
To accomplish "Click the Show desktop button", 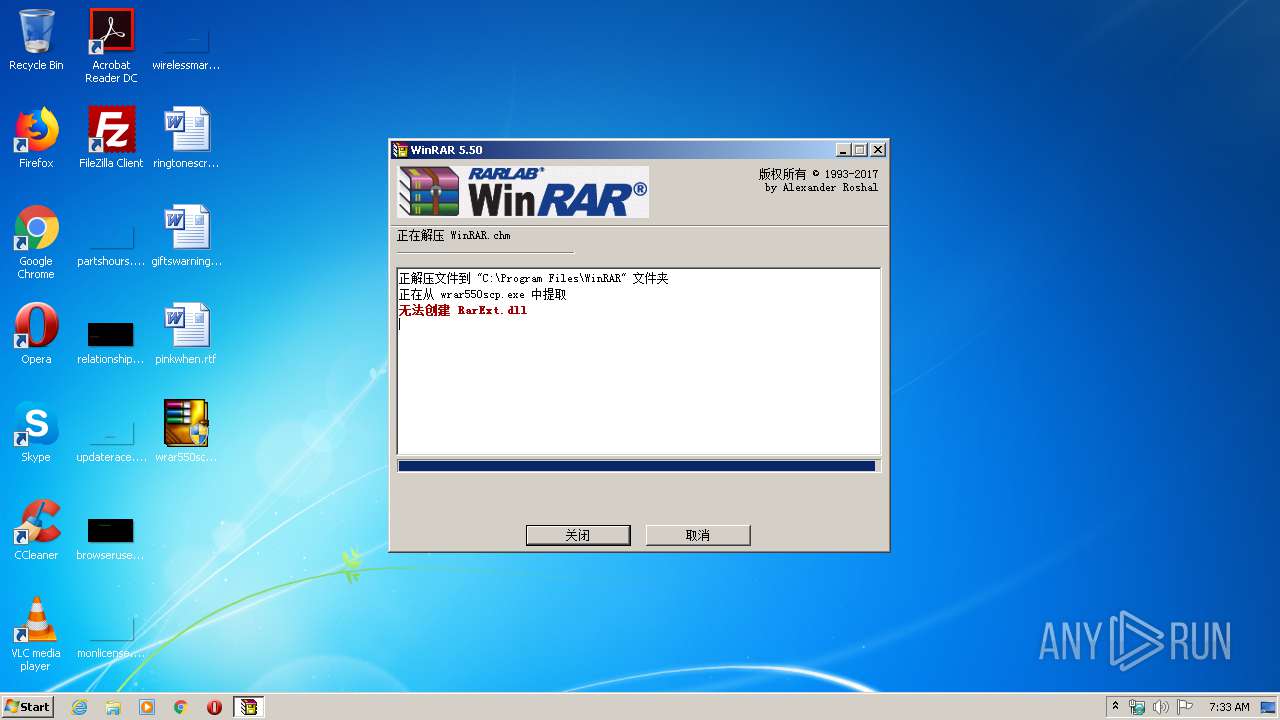I will pyautogui.click(x=1269, y=707).
